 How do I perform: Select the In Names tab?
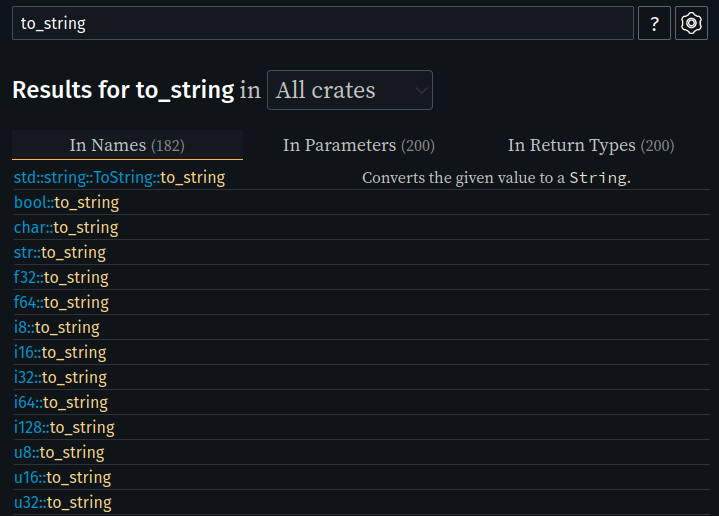point(127,145)
